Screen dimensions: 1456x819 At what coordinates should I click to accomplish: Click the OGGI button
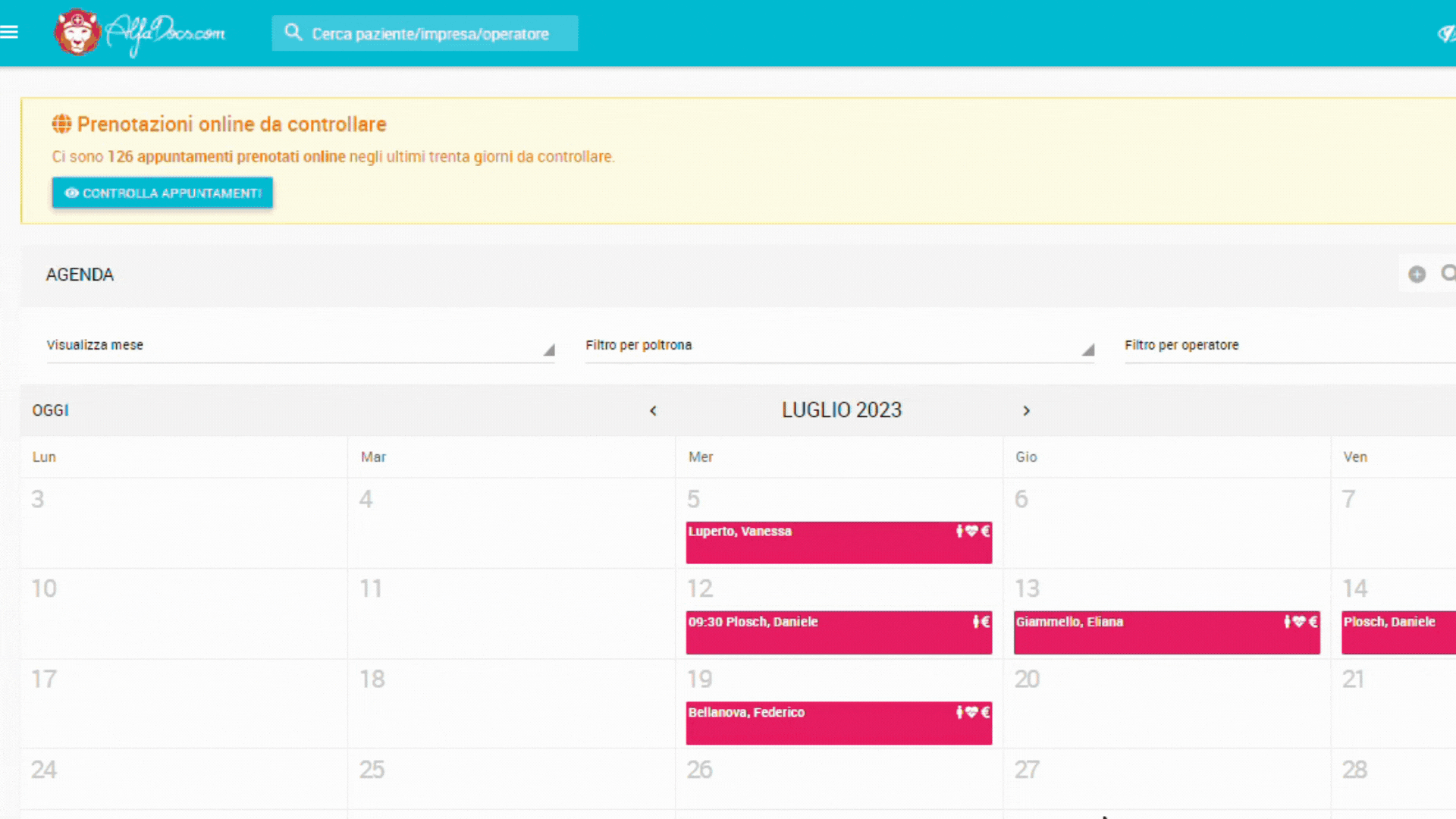[50, 410]
